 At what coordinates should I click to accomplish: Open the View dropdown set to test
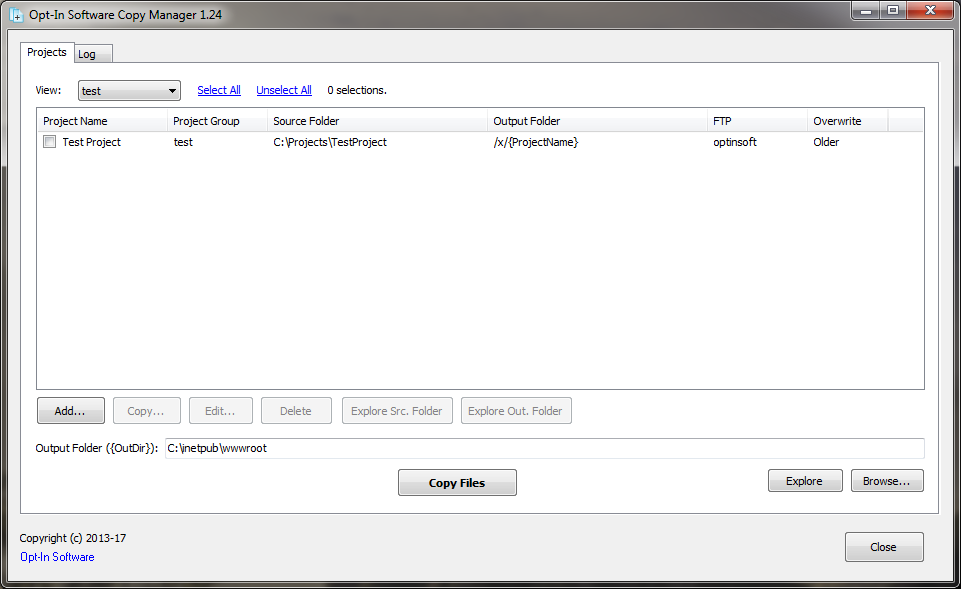coord(129,91)
